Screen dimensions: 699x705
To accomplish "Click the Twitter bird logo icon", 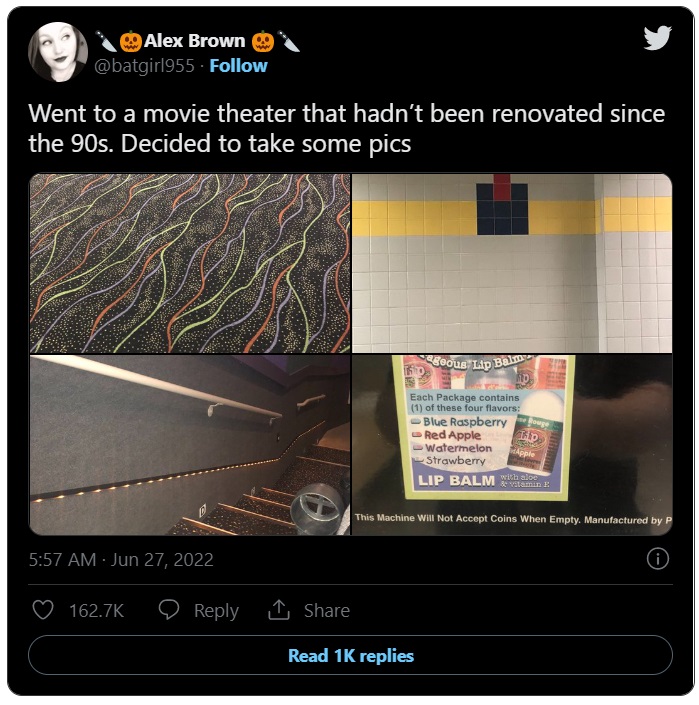I will 657,38.
